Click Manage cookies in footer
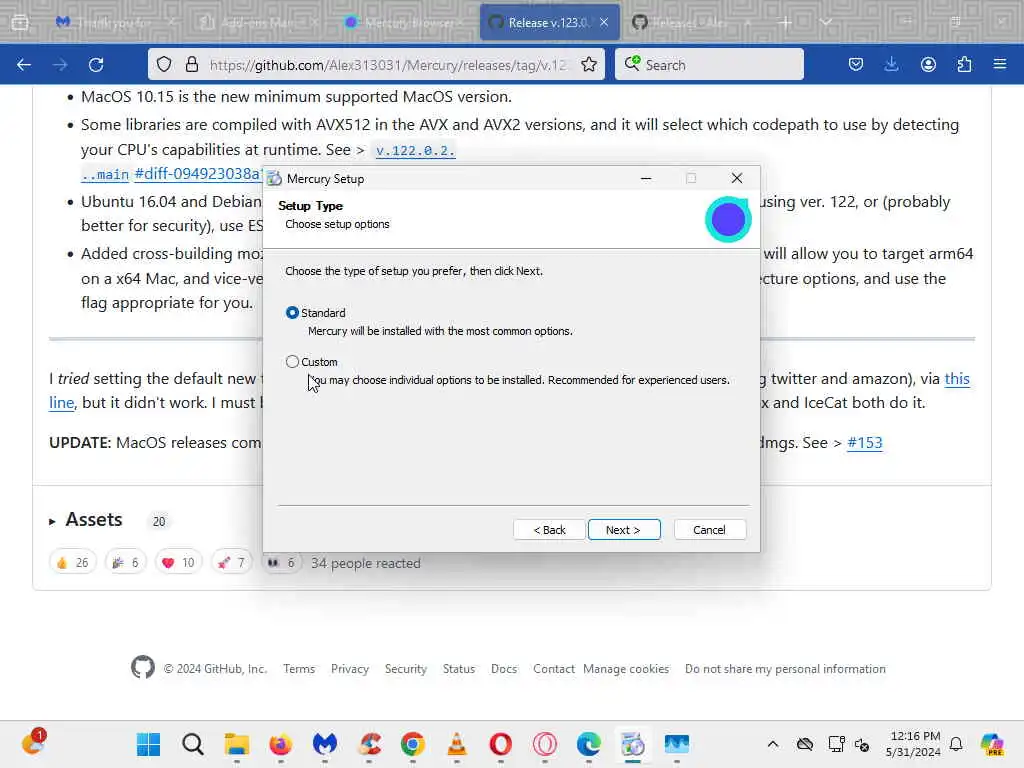 pos(626,669)
